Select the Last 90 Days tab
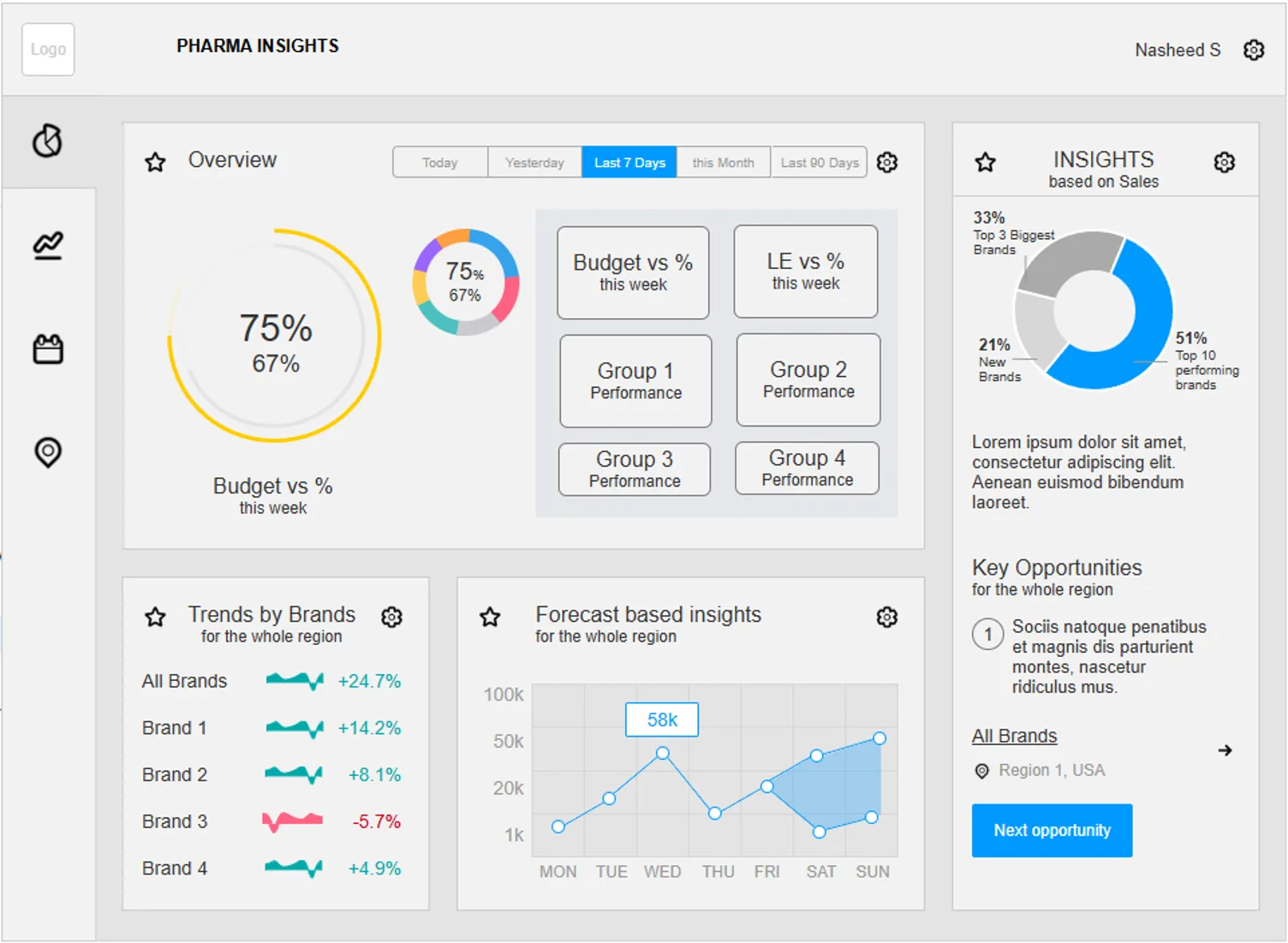1288x943 pixels. tap(820, 162)
